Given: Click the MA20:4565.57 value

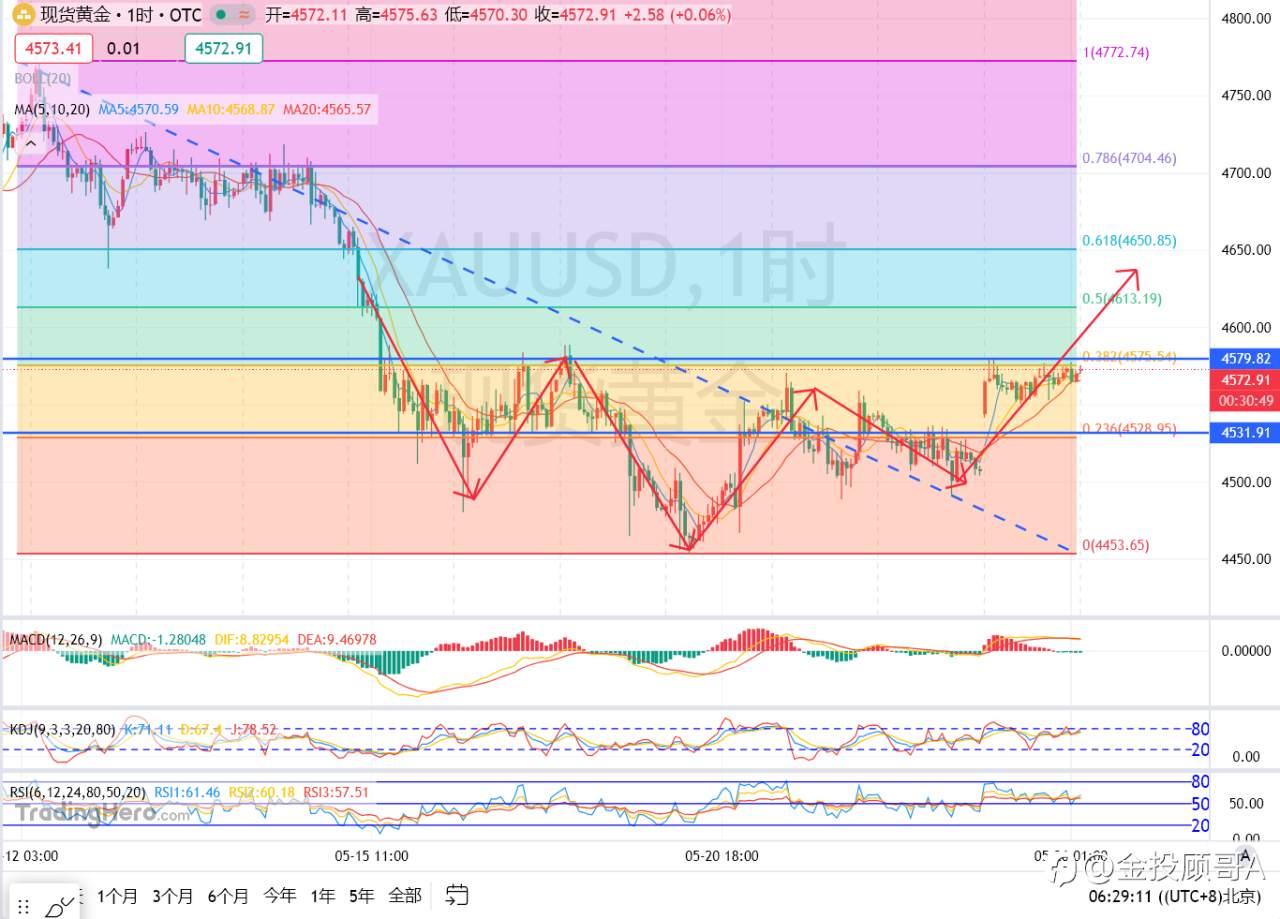Looking at the screenshot, I should tap(326, 109).
